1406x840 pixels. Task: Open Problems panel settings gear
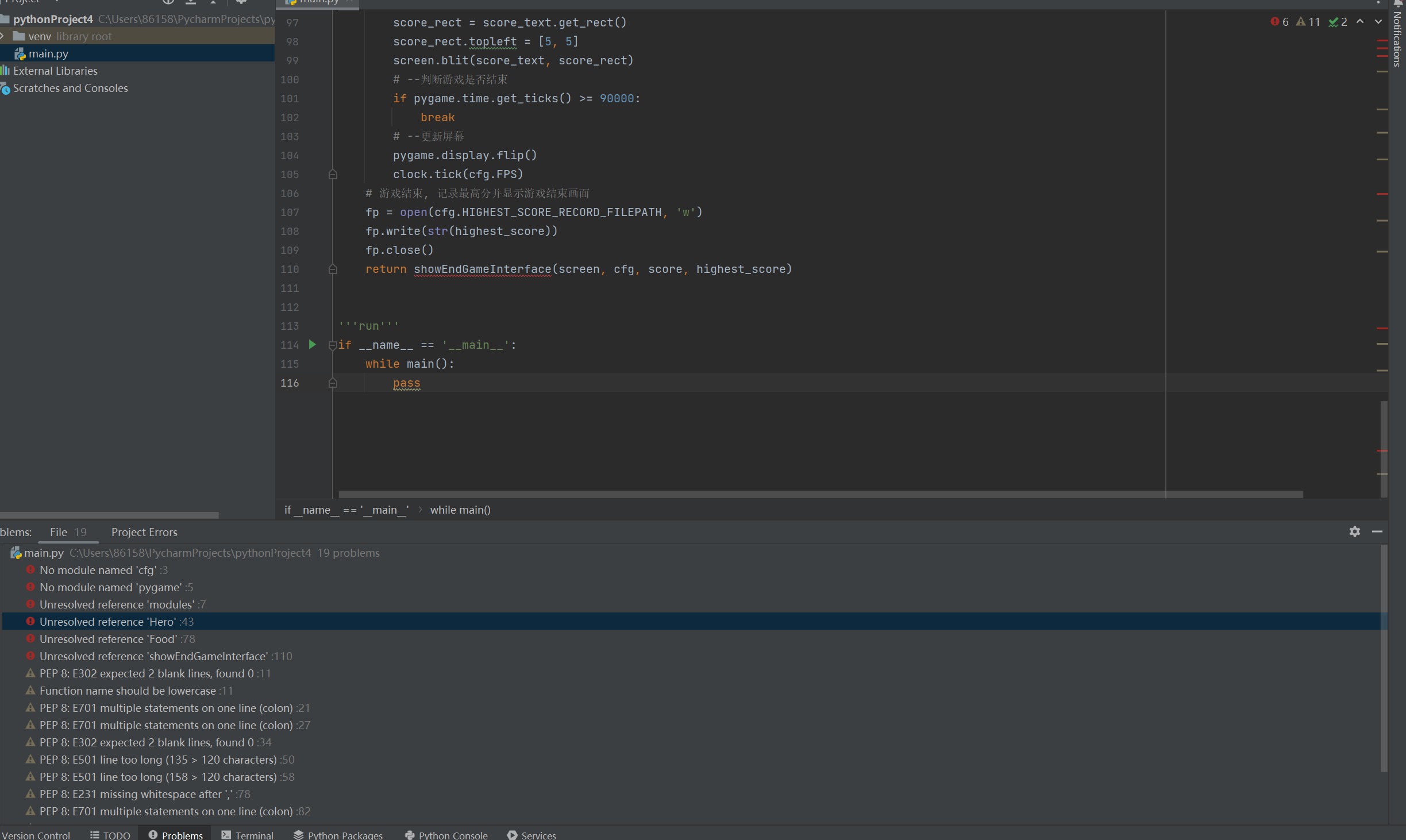(x=1354, y=531)
